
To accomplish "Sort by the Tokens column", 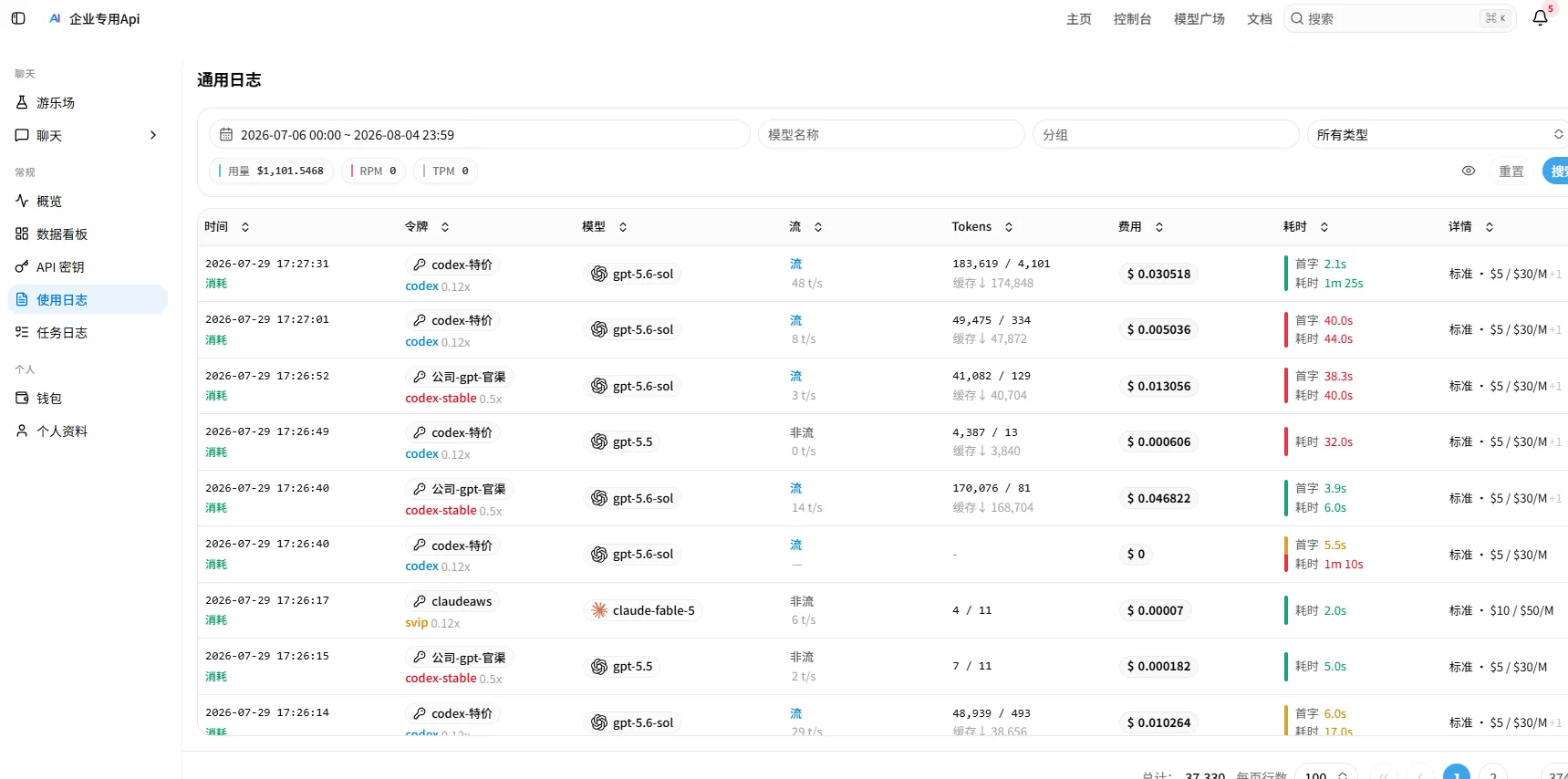I will pyautogui.click(x=982, y=226).
